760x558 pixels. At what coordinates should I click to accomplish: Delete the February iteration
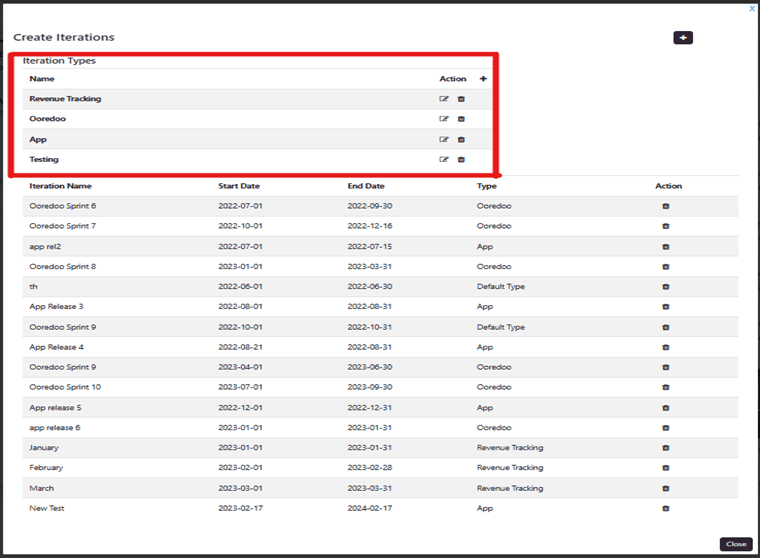click(x=665, y=467)
